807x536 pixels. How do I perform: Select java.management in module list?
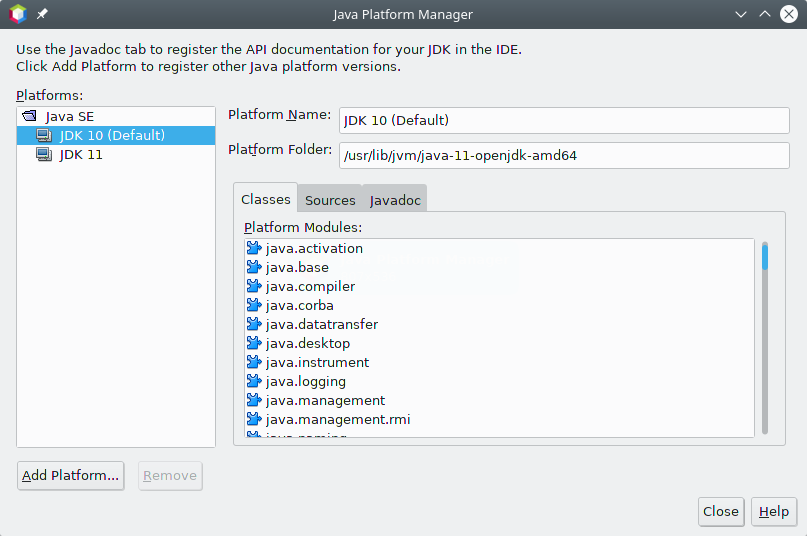coord(499,401)
